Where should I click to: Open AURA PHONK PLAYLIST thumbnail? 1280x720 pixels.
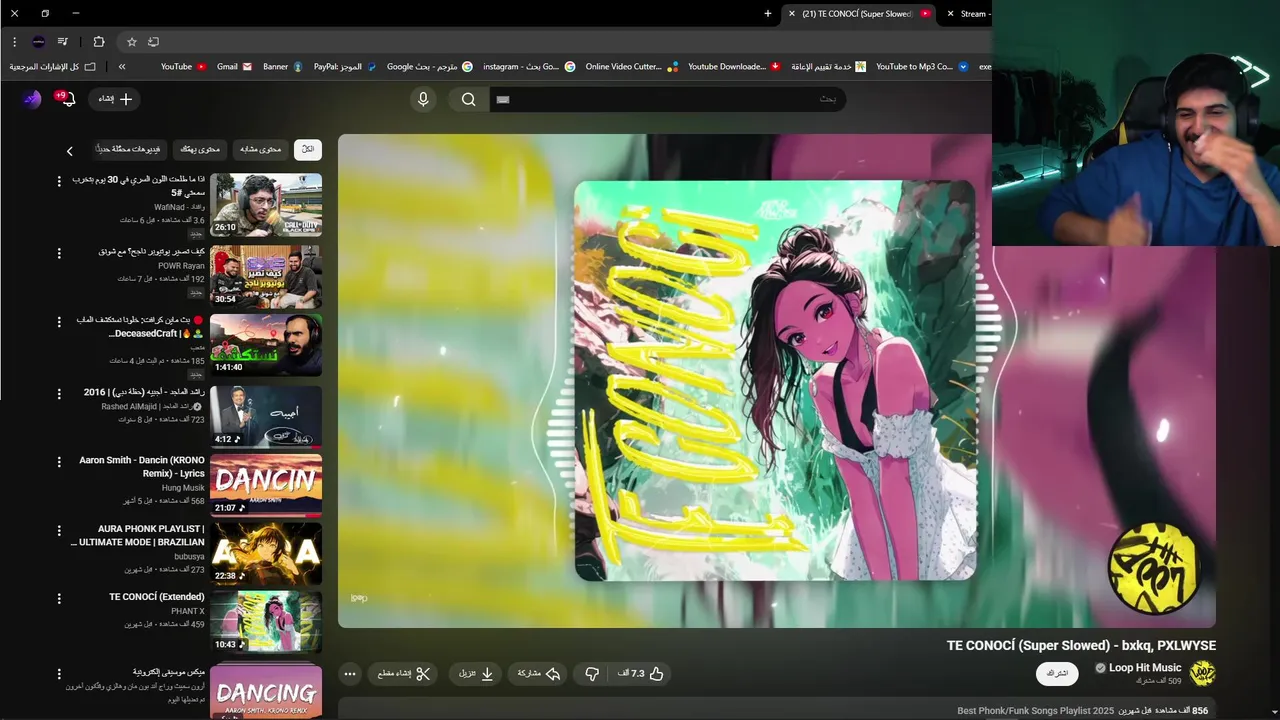coord(266,554)
